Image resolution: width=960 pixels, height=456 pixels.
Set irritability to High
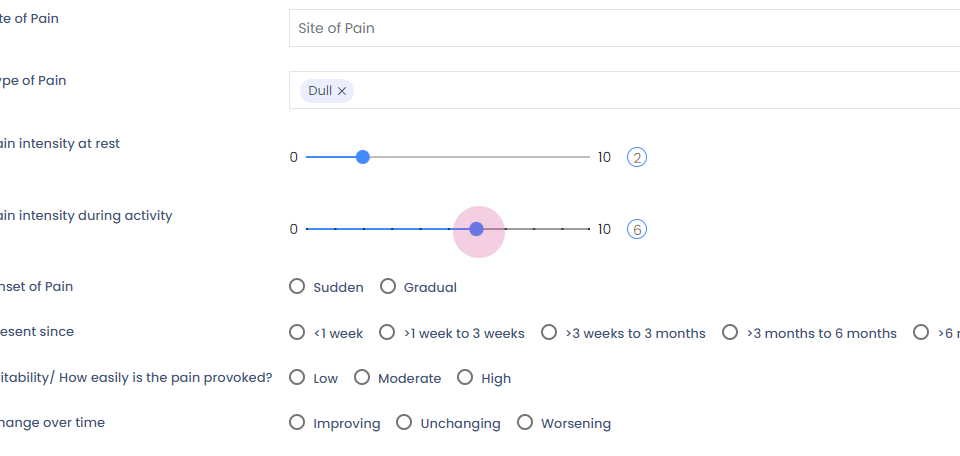pyautogui.click(x=465, y=378)
